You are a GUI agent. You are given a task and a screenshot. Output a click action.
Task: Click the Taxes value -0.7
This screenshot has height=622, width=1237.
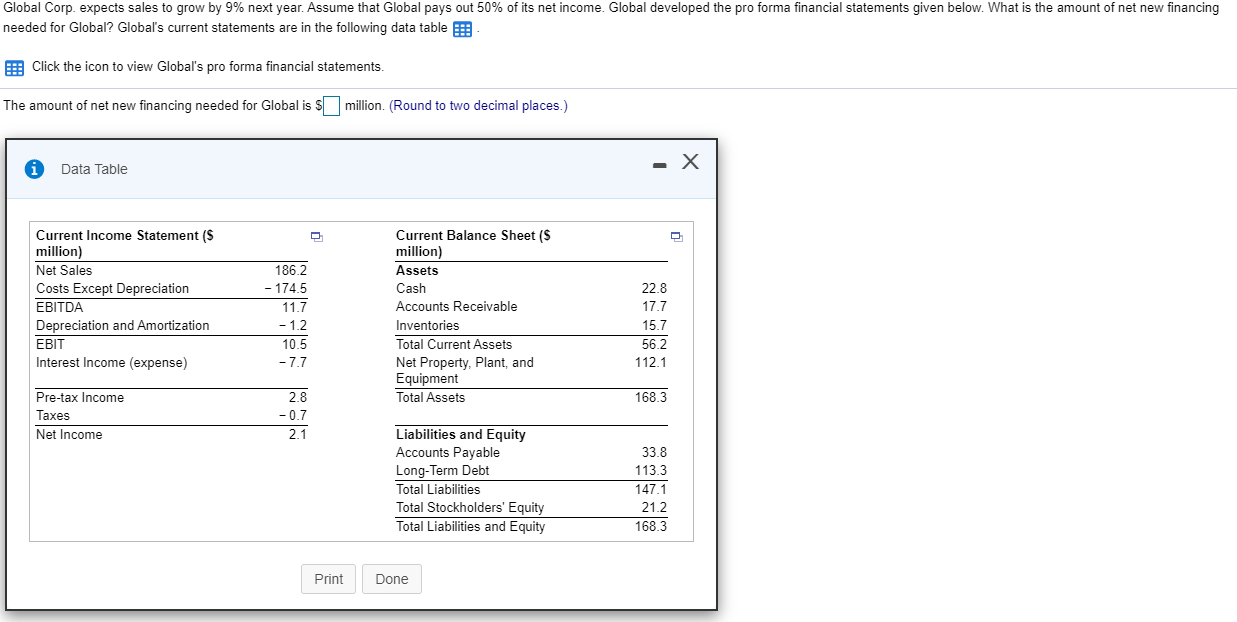[x=293, y=416]
